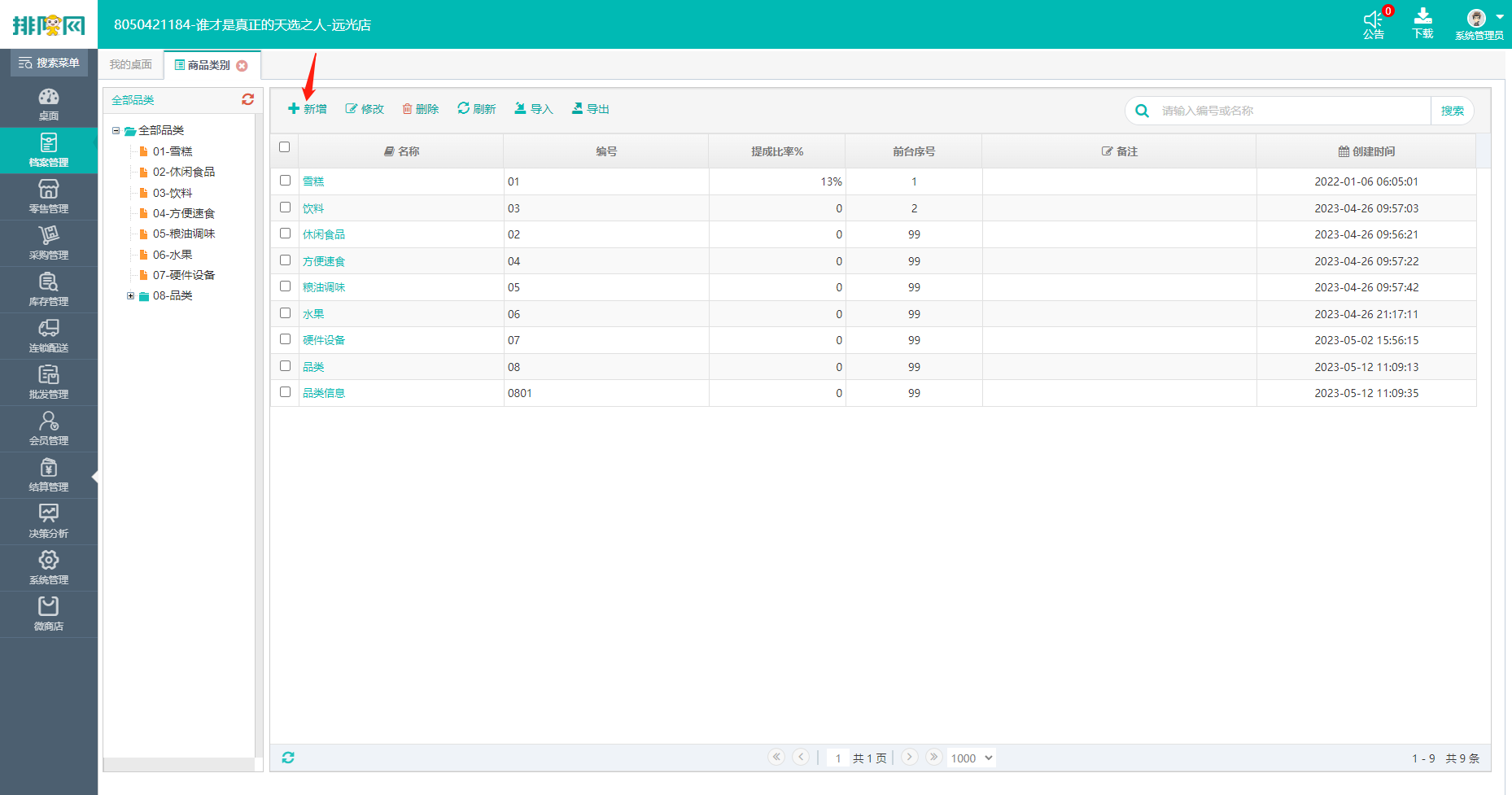Open 连锁配送 sidebar module
Screen dimensions: 1512x795
49,336
